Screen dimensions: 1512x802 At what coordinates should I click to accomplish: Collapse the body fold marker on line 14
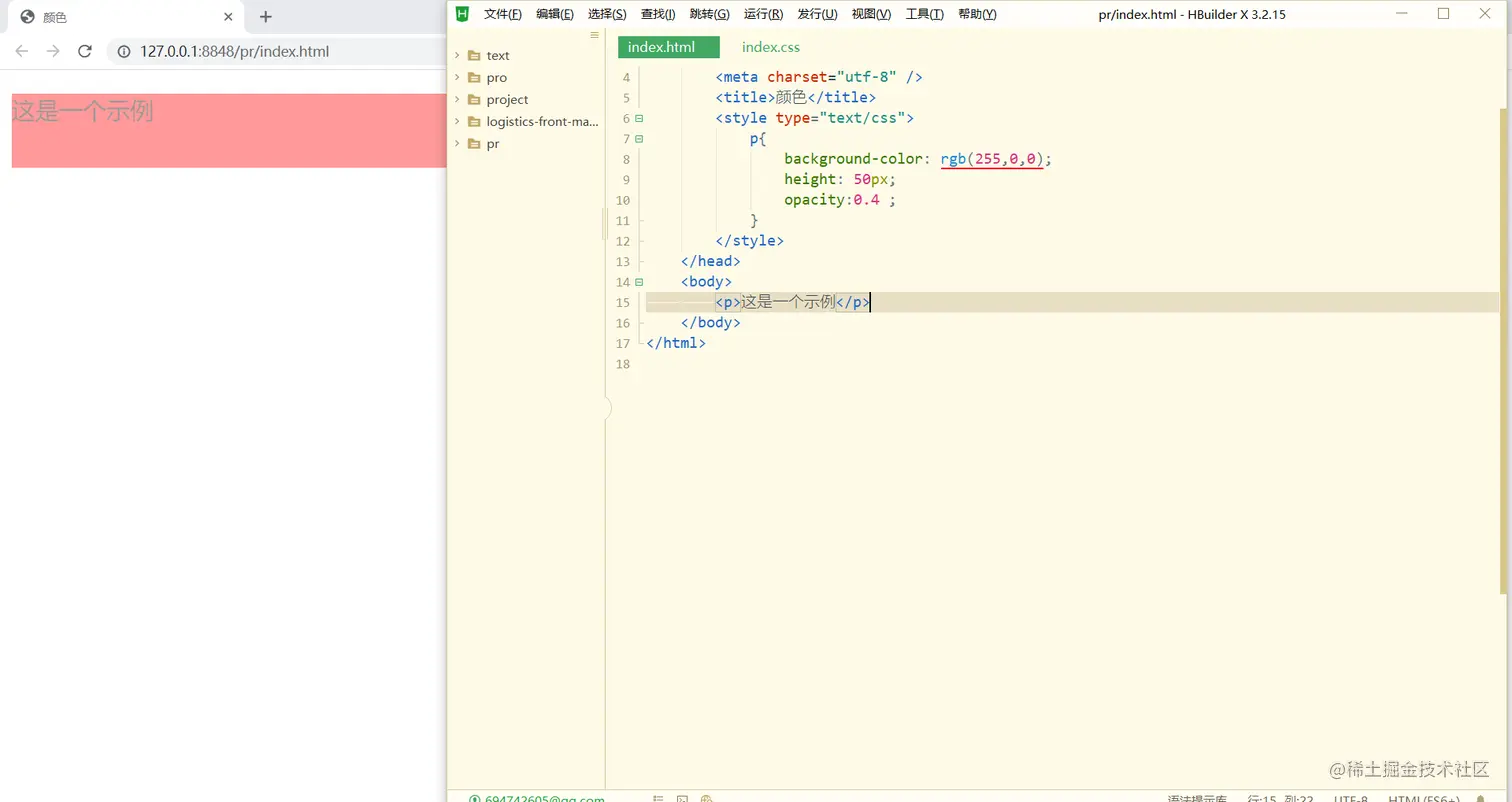point(639,282)
